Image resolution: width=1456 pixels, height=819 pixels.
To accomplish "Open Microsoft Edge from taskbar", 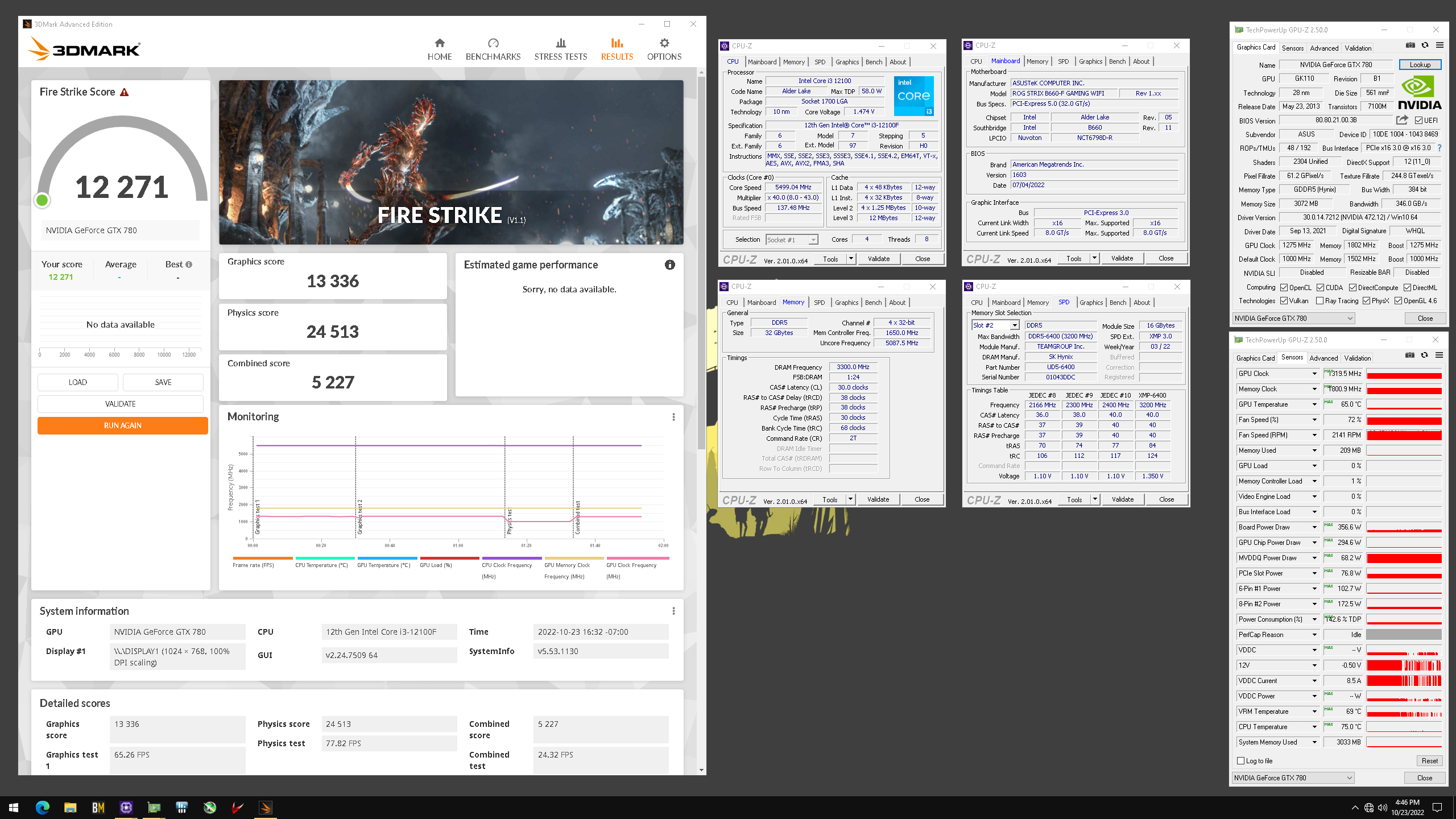I will click(43, 807).
